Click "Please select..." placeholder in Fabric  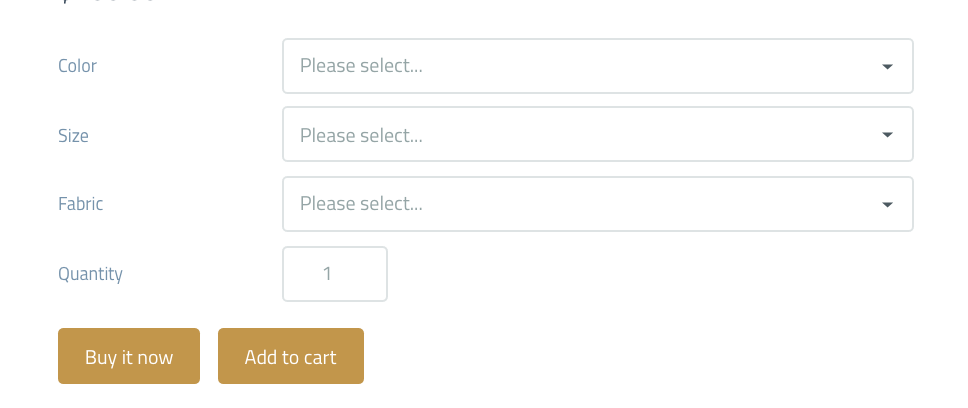pos(361,204)
